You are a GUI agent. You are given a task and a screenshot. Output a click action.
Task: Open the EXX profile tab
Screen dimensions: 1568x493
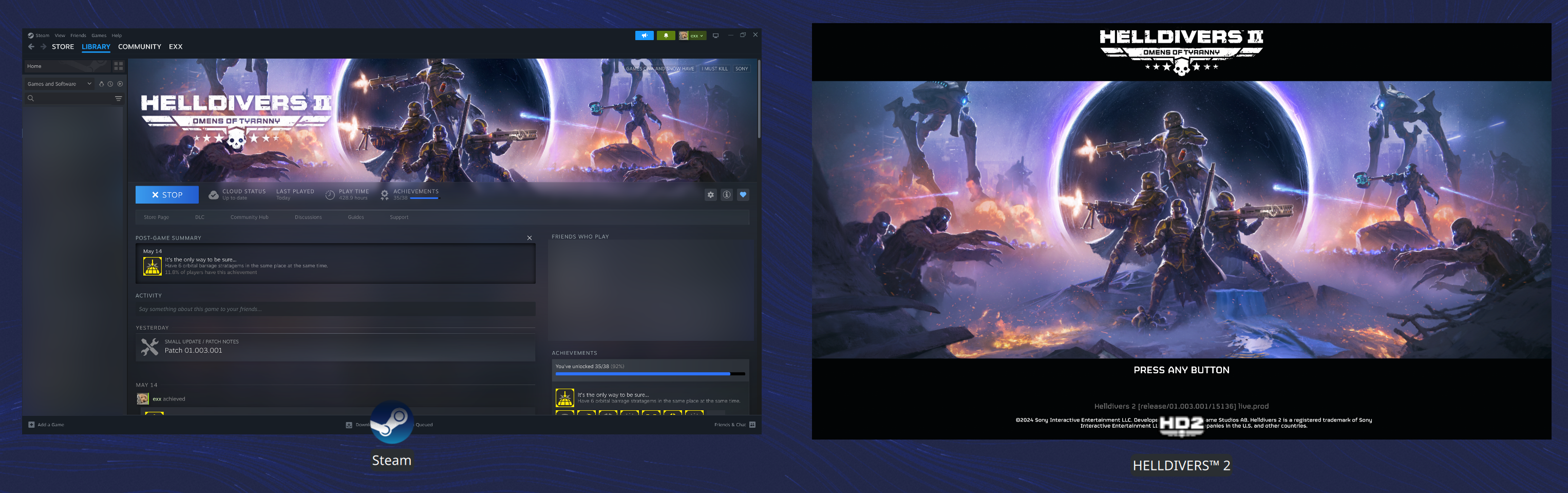(176, 46)
